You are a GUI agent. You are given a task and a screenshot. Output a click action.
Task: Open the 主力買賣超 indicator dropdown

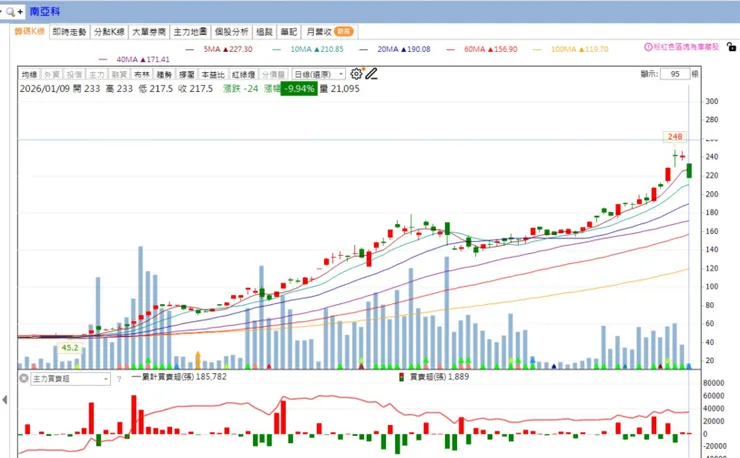click(x=70, y=379)
